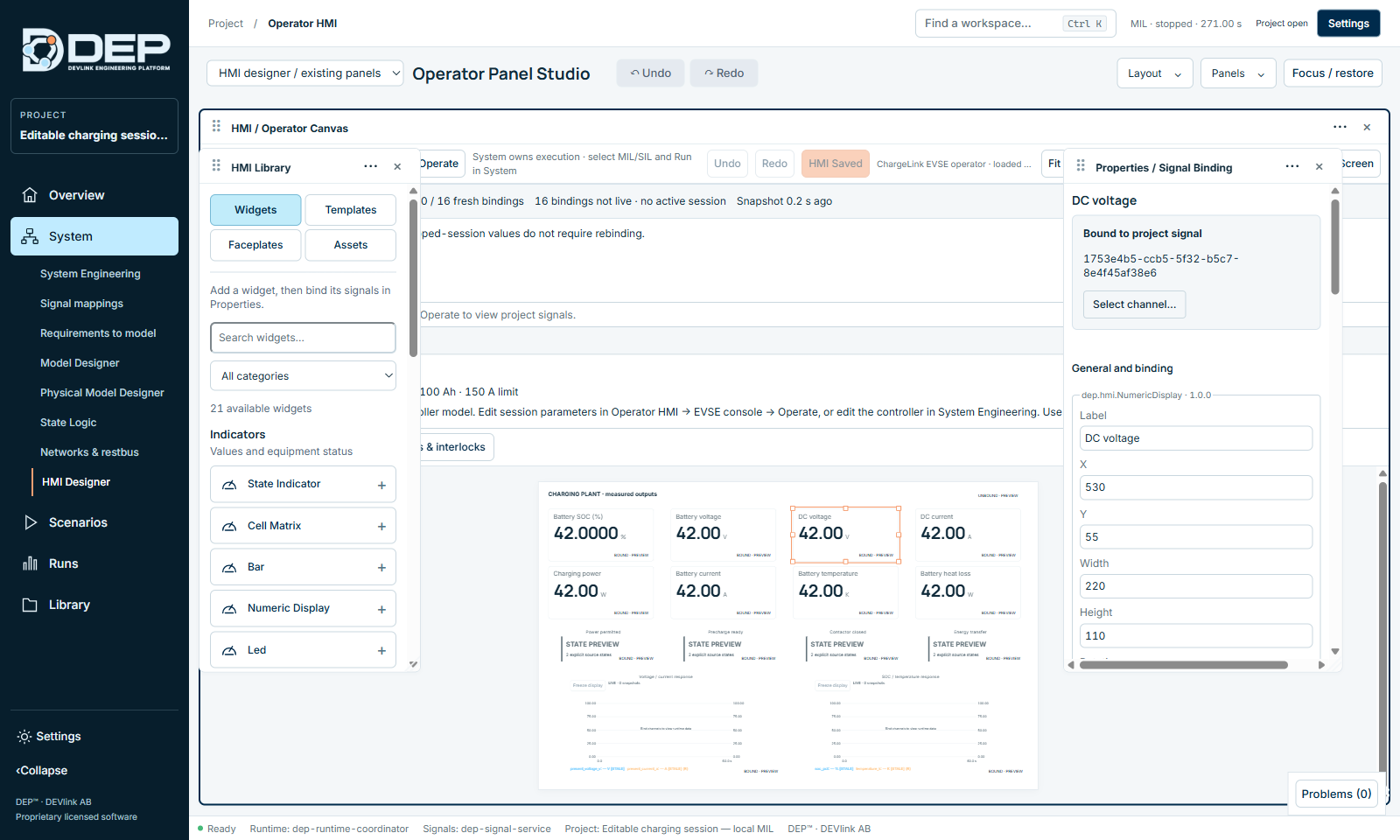Switch to the Assets tab
This screenshot has width=1400, height=840.
[x=351, y=245]
